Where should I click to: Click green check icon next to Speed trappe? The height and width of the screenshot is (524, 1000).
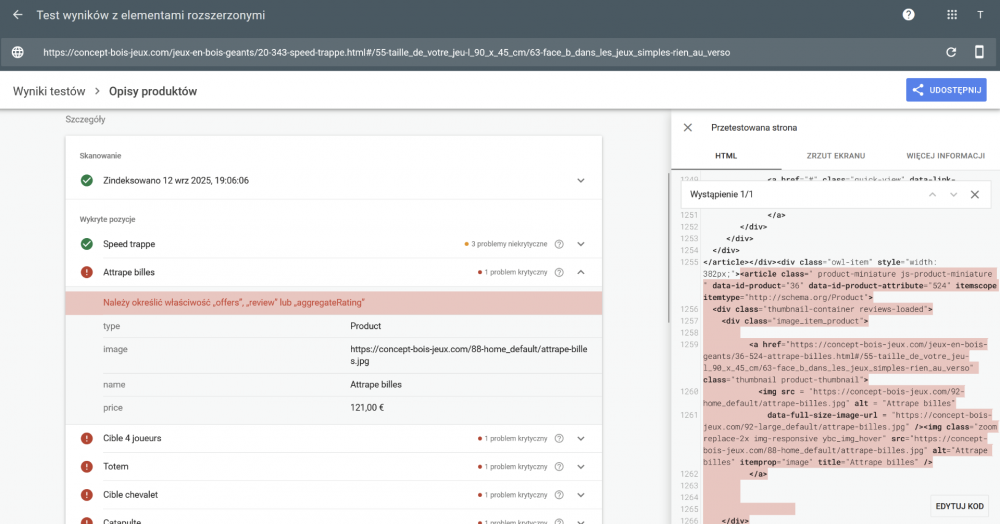87,244
